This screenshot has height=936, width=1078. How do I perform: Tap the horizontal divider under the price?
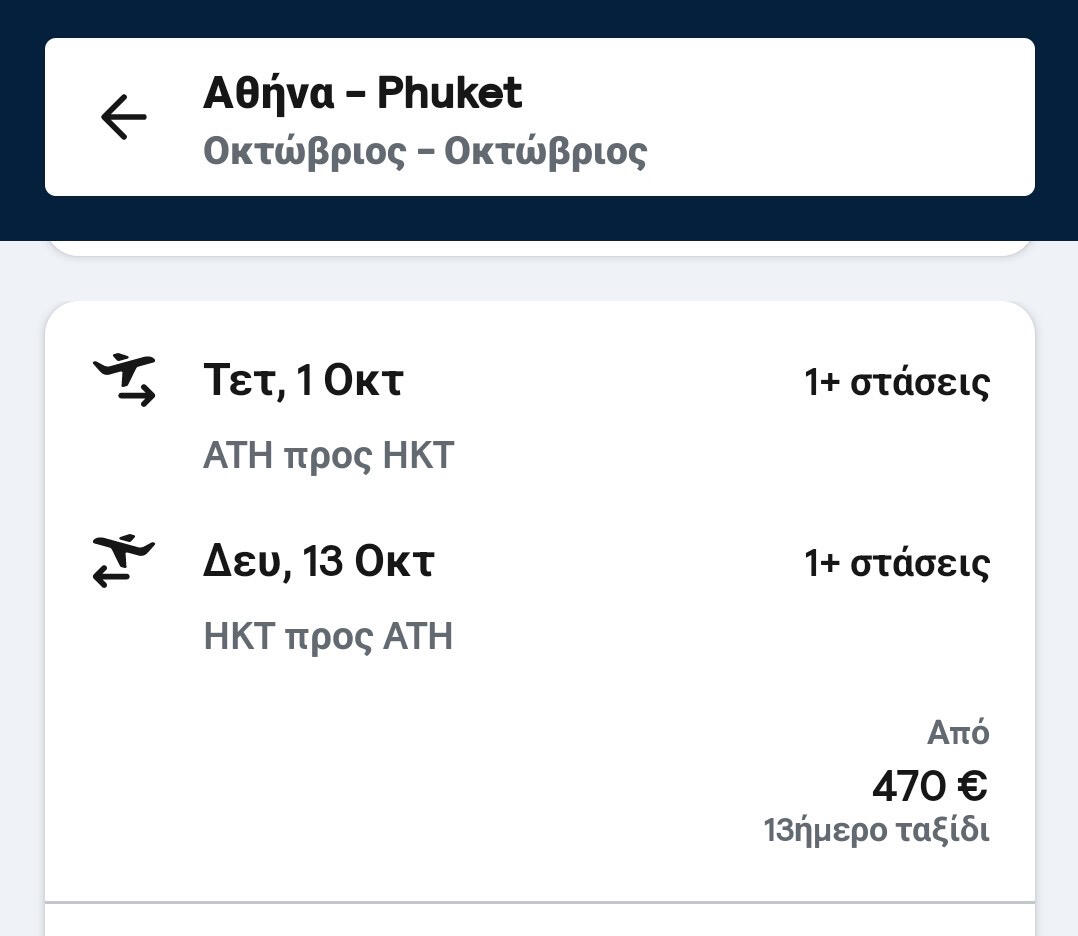coord(540,902)
